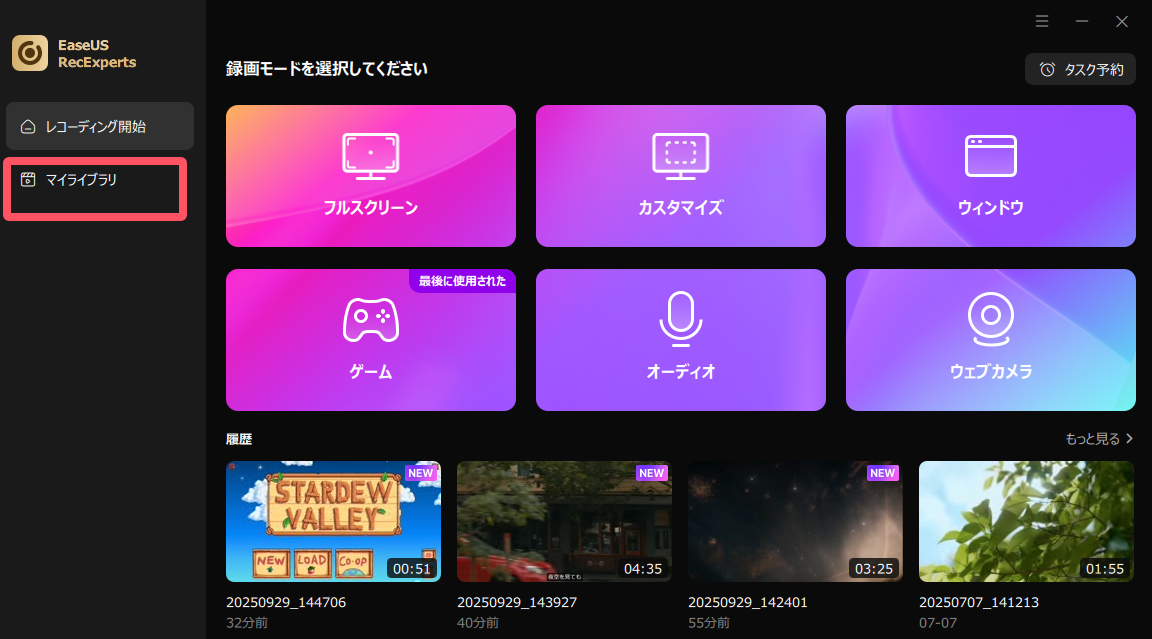Select the ウィンドウ recording mode label
Screen dimensions: 1152x639
point(990,208)
